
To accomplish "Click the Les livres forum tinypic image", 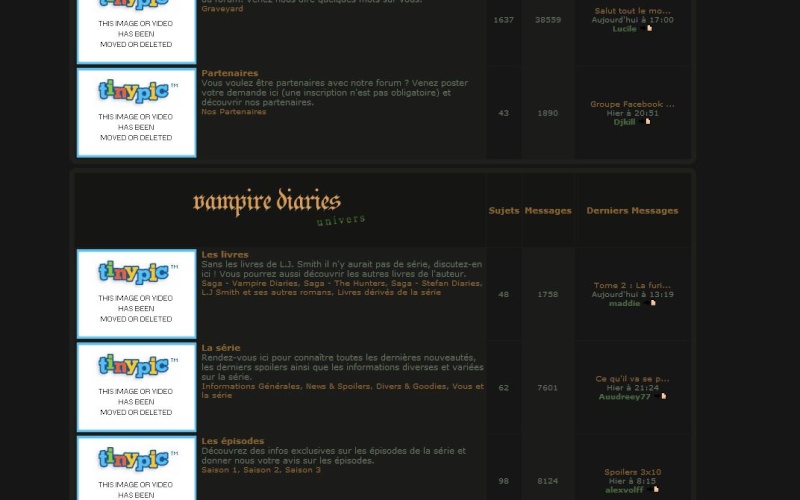I will (x=136, y=294).
